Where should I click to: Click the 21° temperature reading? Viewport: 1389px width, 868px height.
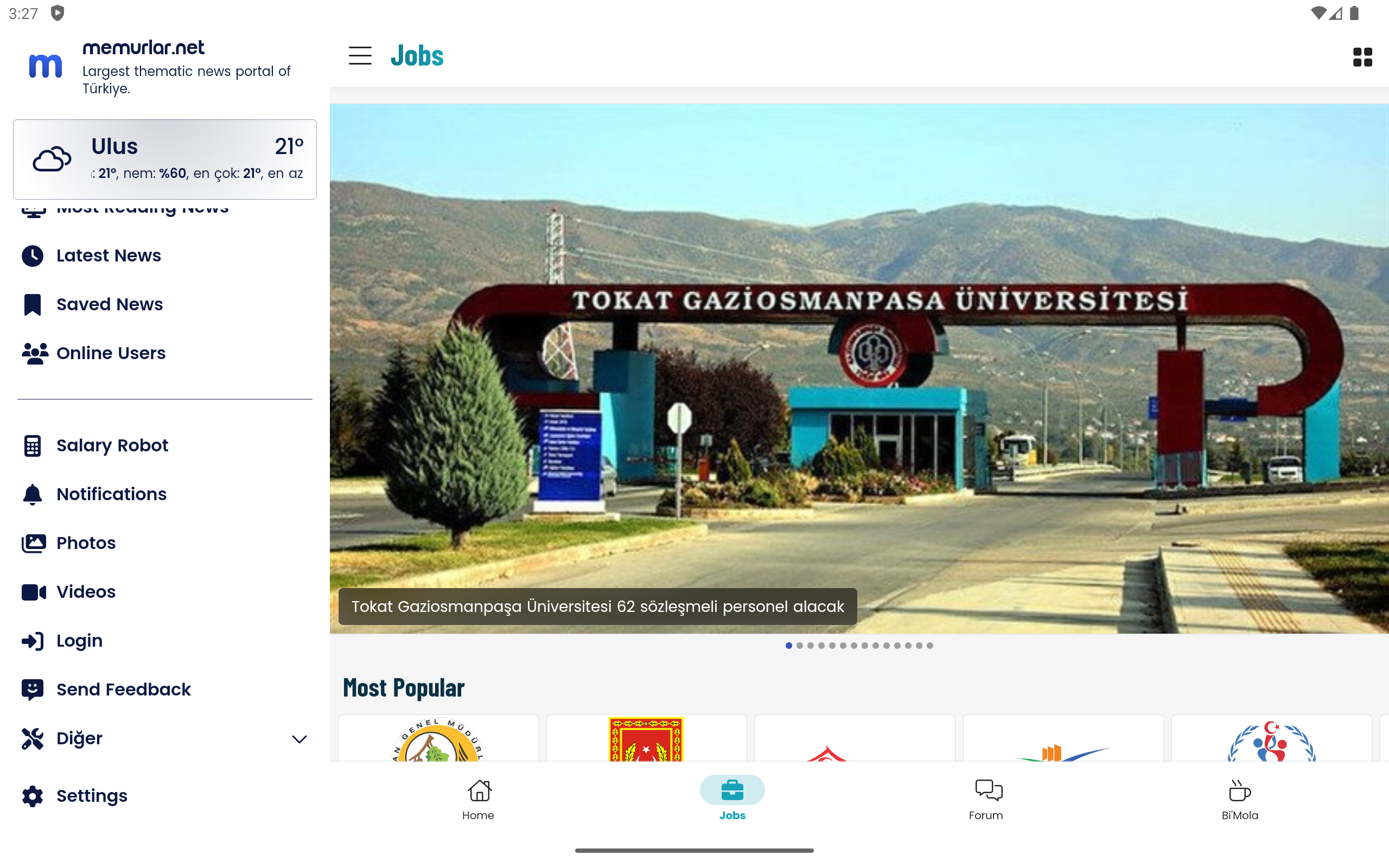[289, 146]
